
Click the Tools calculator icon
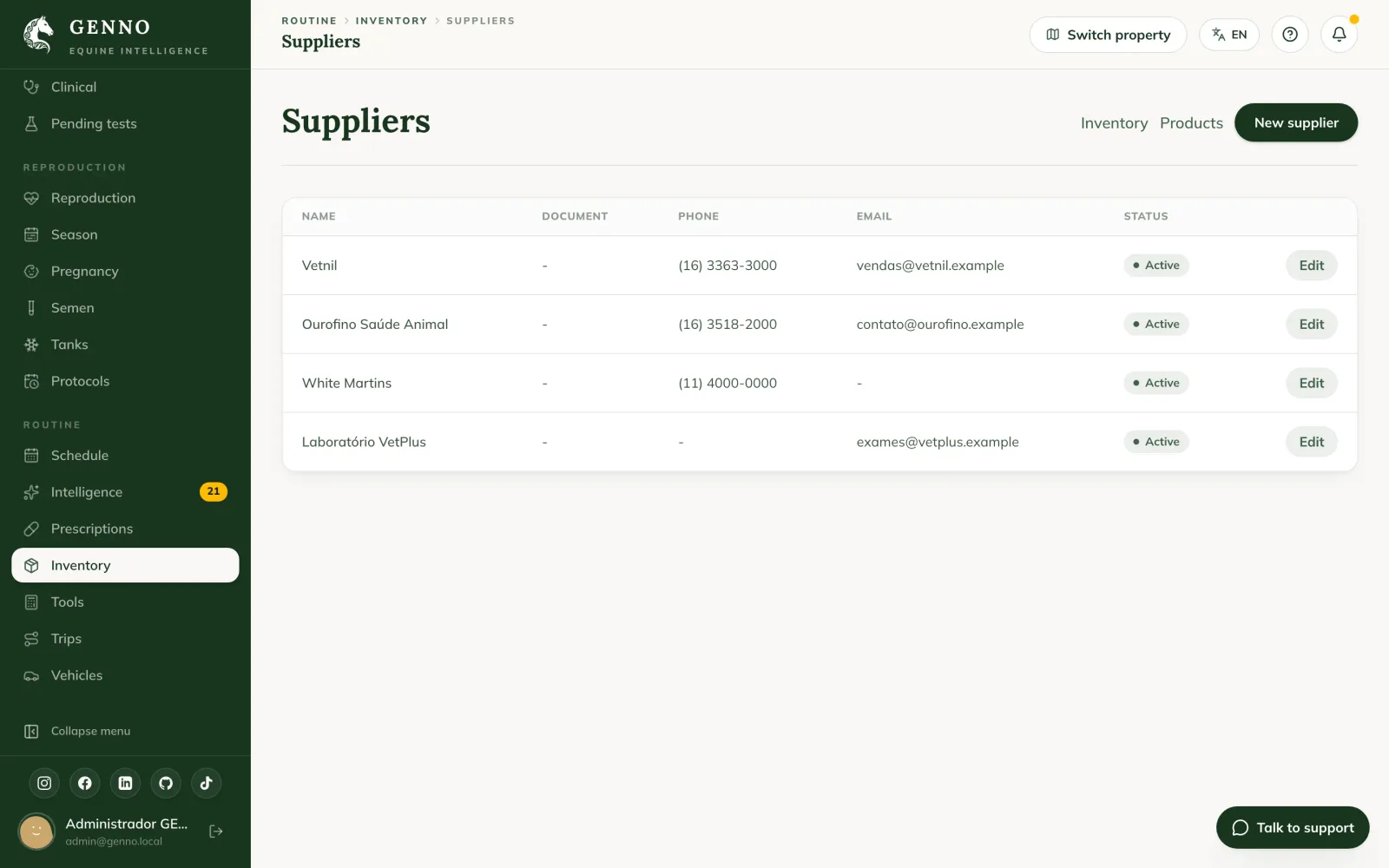(x=31, y=602)
